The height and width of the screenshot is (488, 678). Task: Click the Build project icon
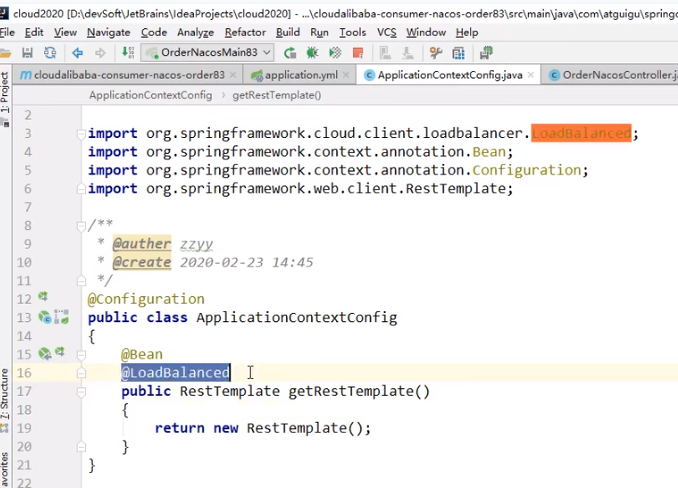tap(128, 53)
